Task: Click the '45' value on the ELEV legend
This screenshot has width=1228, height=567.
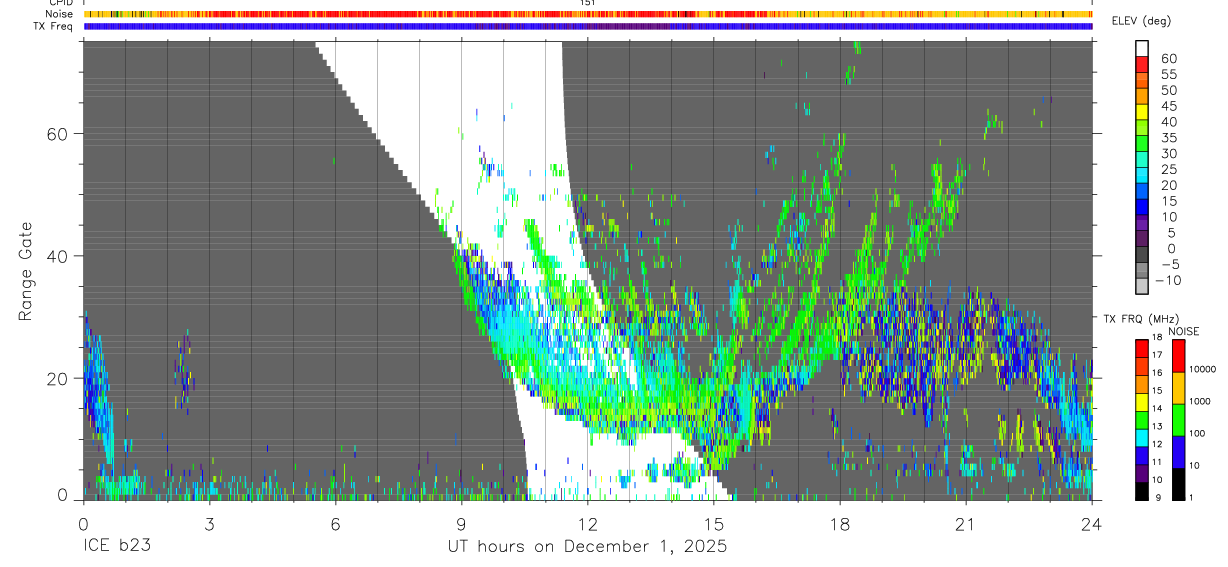Action: point(1168,106)
